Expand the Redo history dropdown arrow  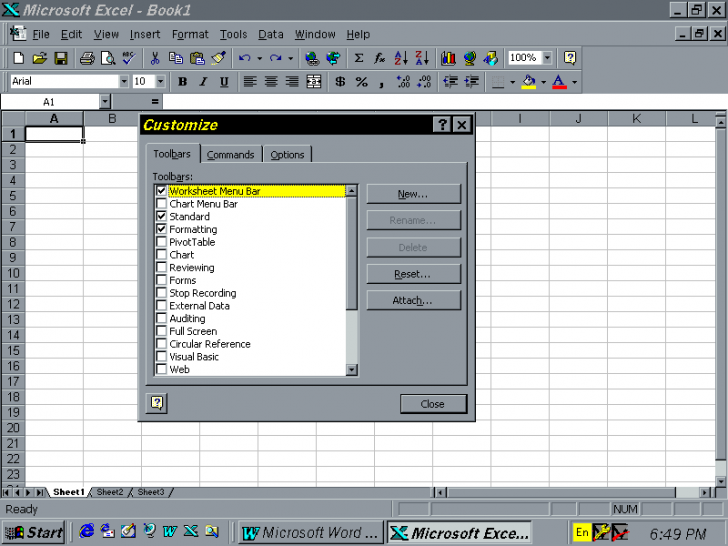[x=291, y=58]
